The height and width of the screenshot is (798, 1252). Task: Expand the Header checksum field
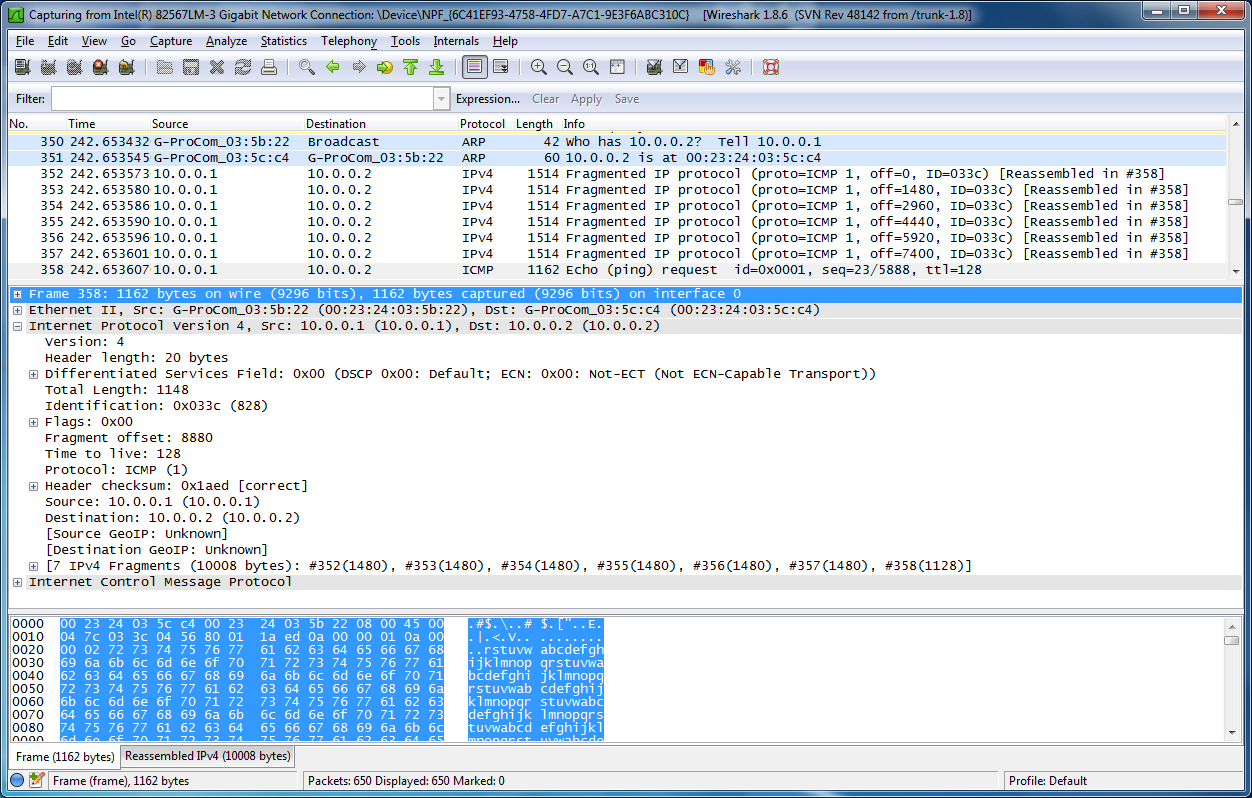point(34,486)
